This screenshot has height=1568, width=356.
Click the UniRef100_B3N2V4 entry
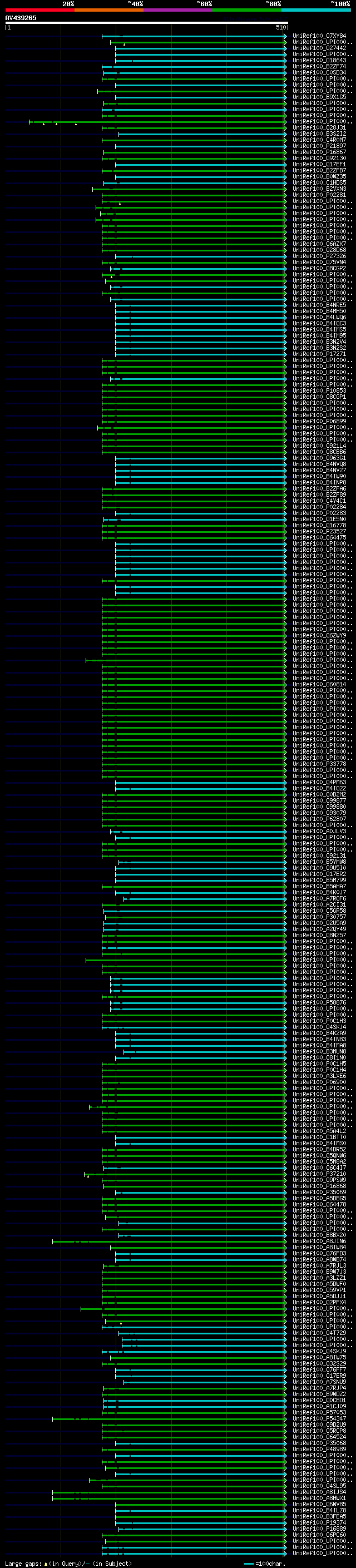pyautogui.click(x=319, y=342)
